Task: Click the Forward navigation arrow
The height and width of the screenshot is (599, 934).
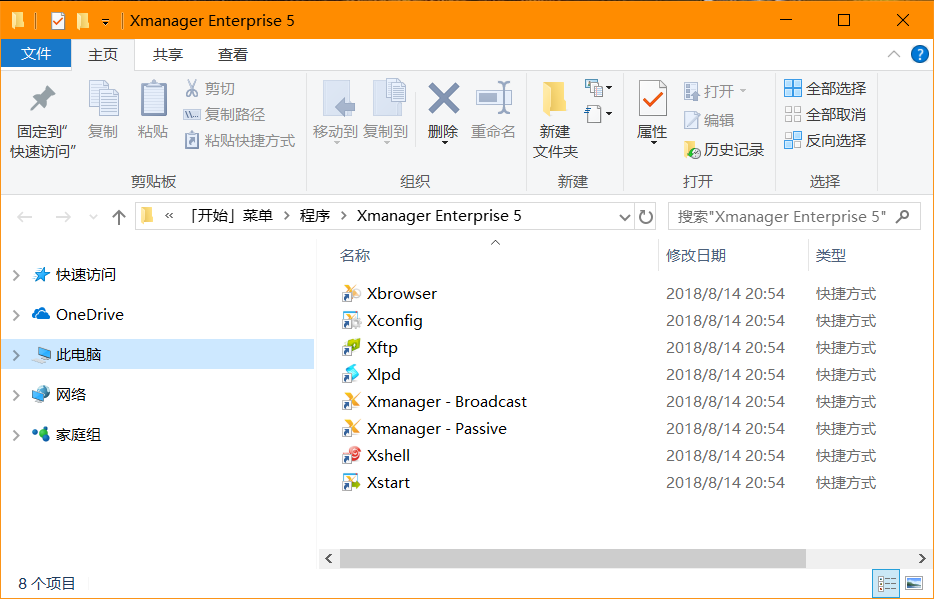Action: coord(63,217)
